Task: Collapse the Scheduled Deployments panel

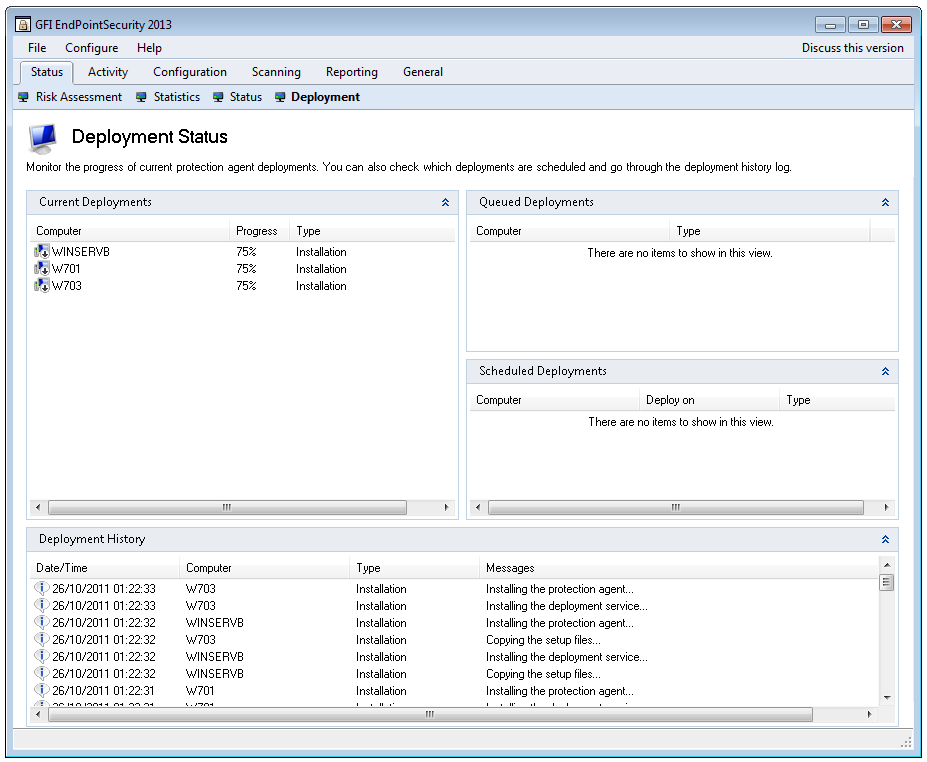Action: (x=885, y=371)
